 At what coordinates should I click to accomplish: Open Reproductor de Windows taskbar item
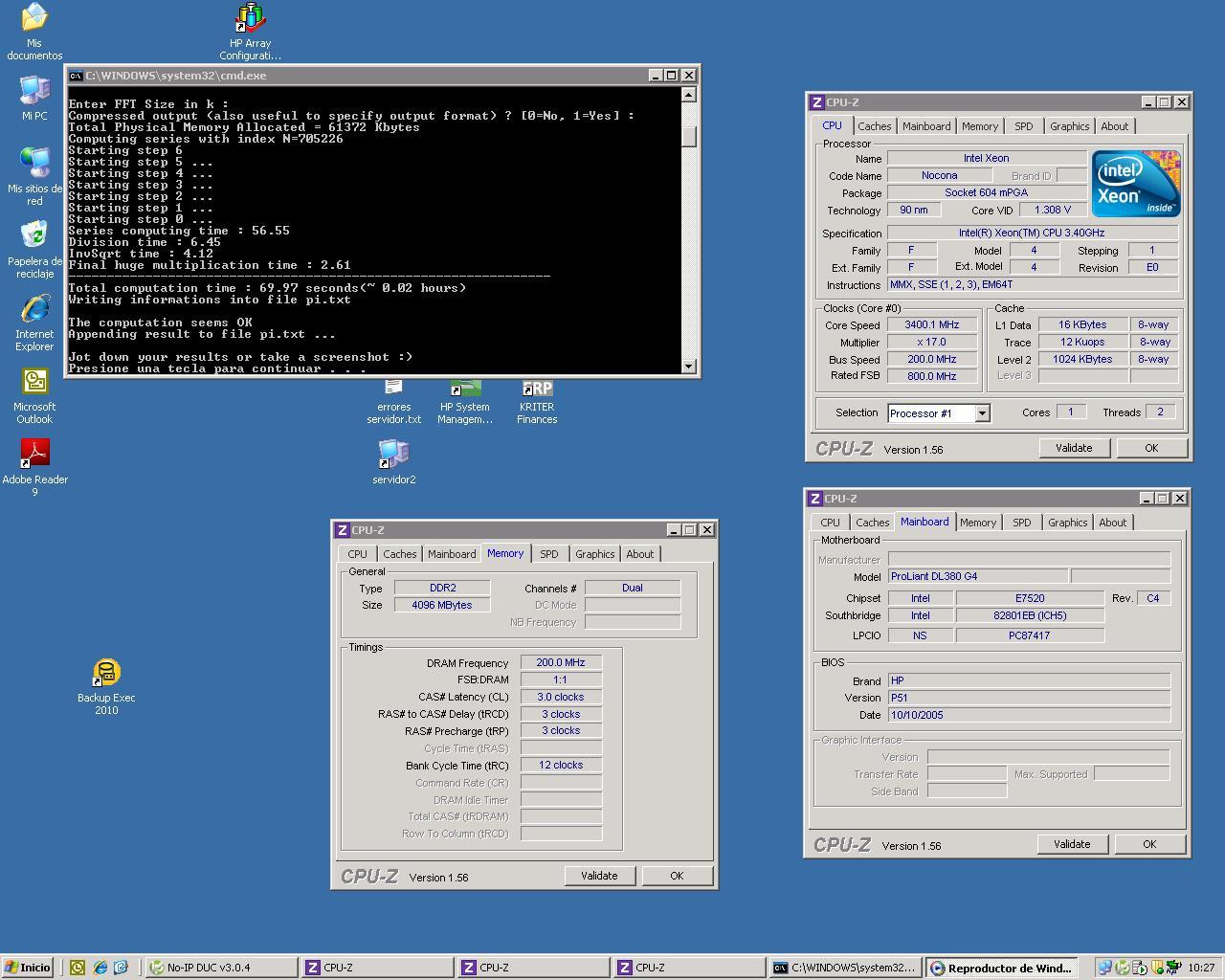click(1003, 968)
